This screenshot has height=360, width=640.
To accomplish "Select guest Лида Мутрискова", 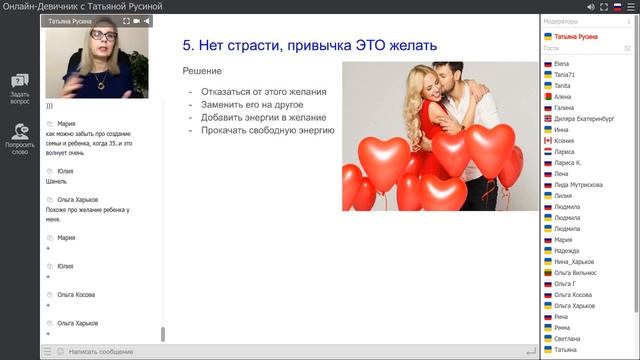I will tap(578, 185).
